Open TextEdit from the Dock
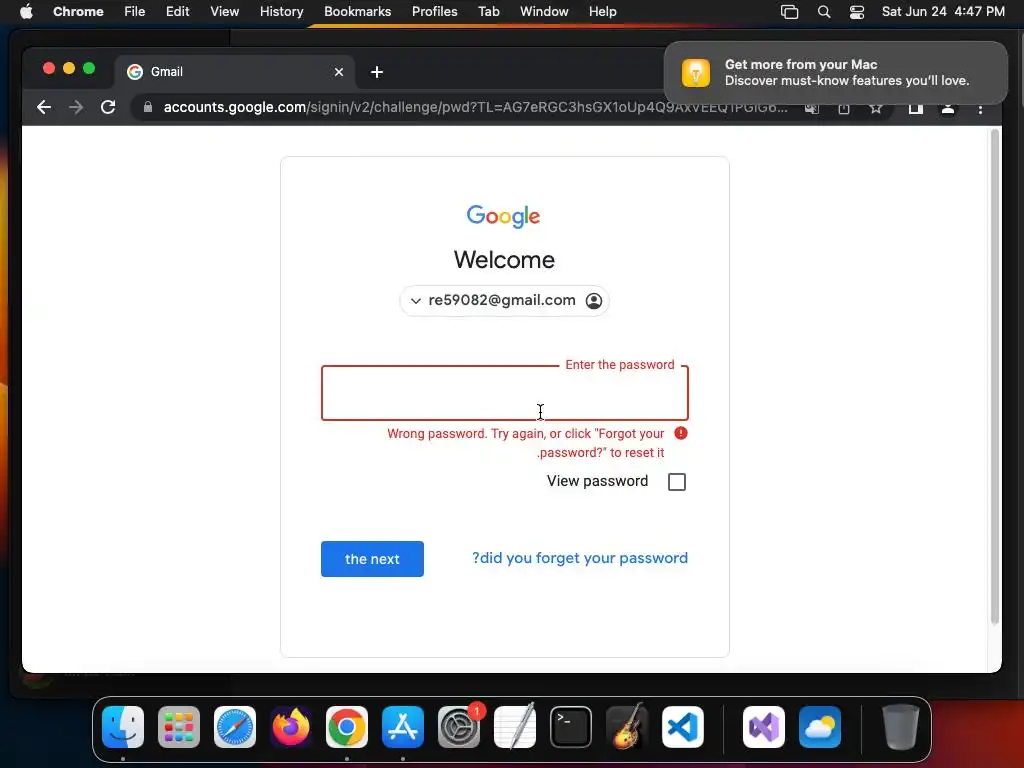This screenshot has width=1024, height=768. (515, 727)
